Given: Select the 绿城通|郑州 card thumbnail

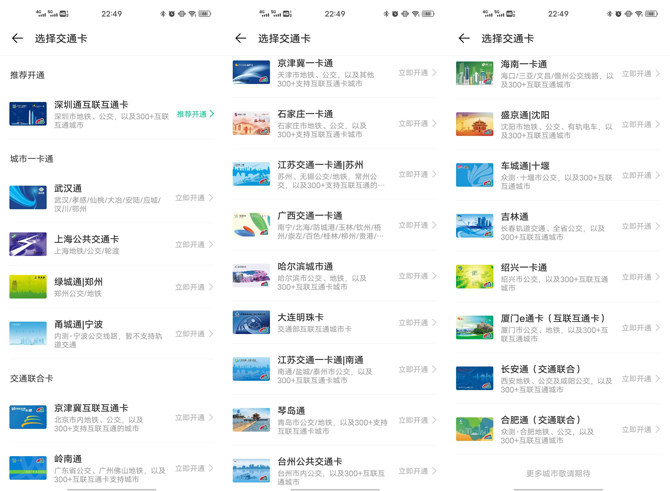Looking at the screenshot, I should pos(28,287).
